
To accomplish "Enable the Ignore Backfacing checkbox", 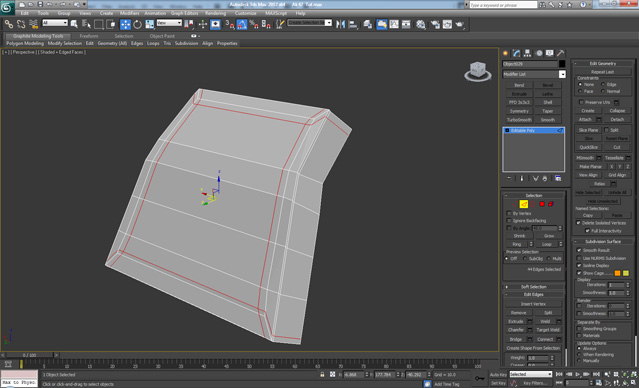I will click(509, 220).
